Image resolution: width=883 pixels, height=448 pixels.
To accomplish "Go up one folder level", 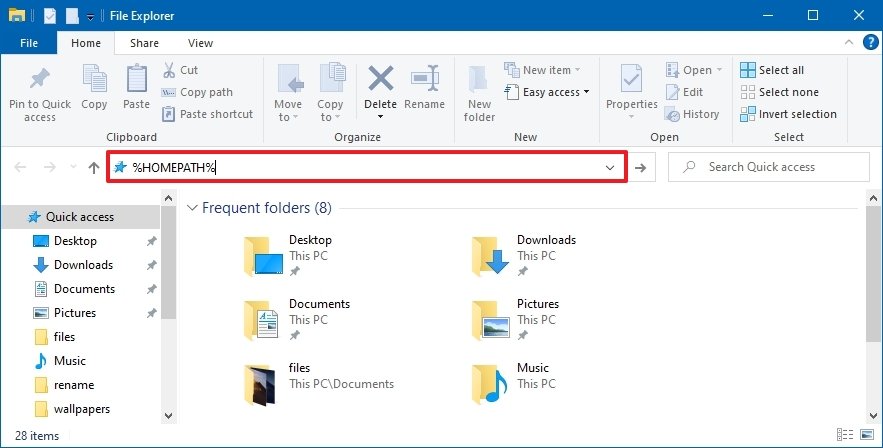I will pos(93,167).
